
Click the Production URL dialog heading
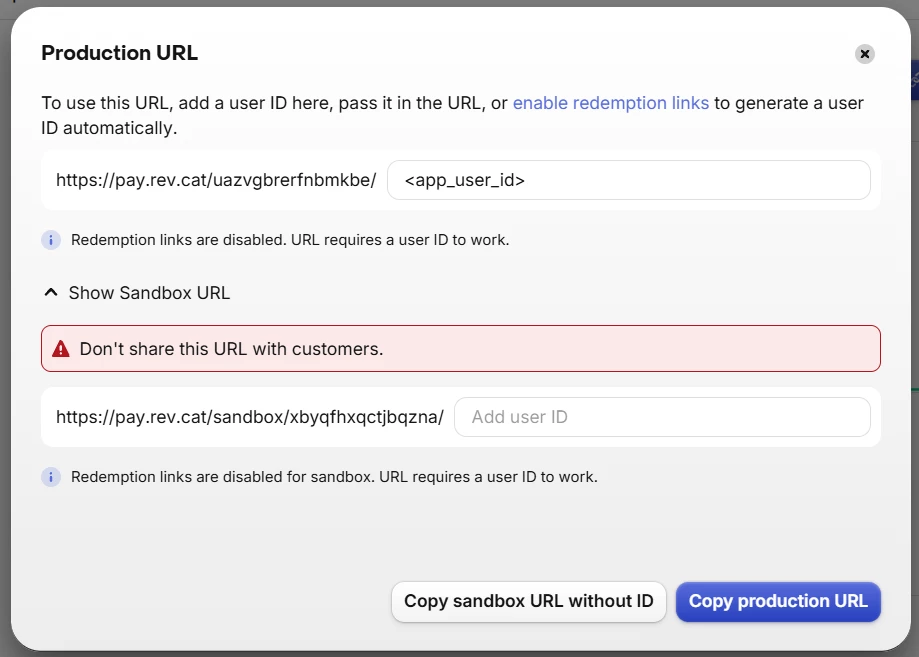[119, 54]
